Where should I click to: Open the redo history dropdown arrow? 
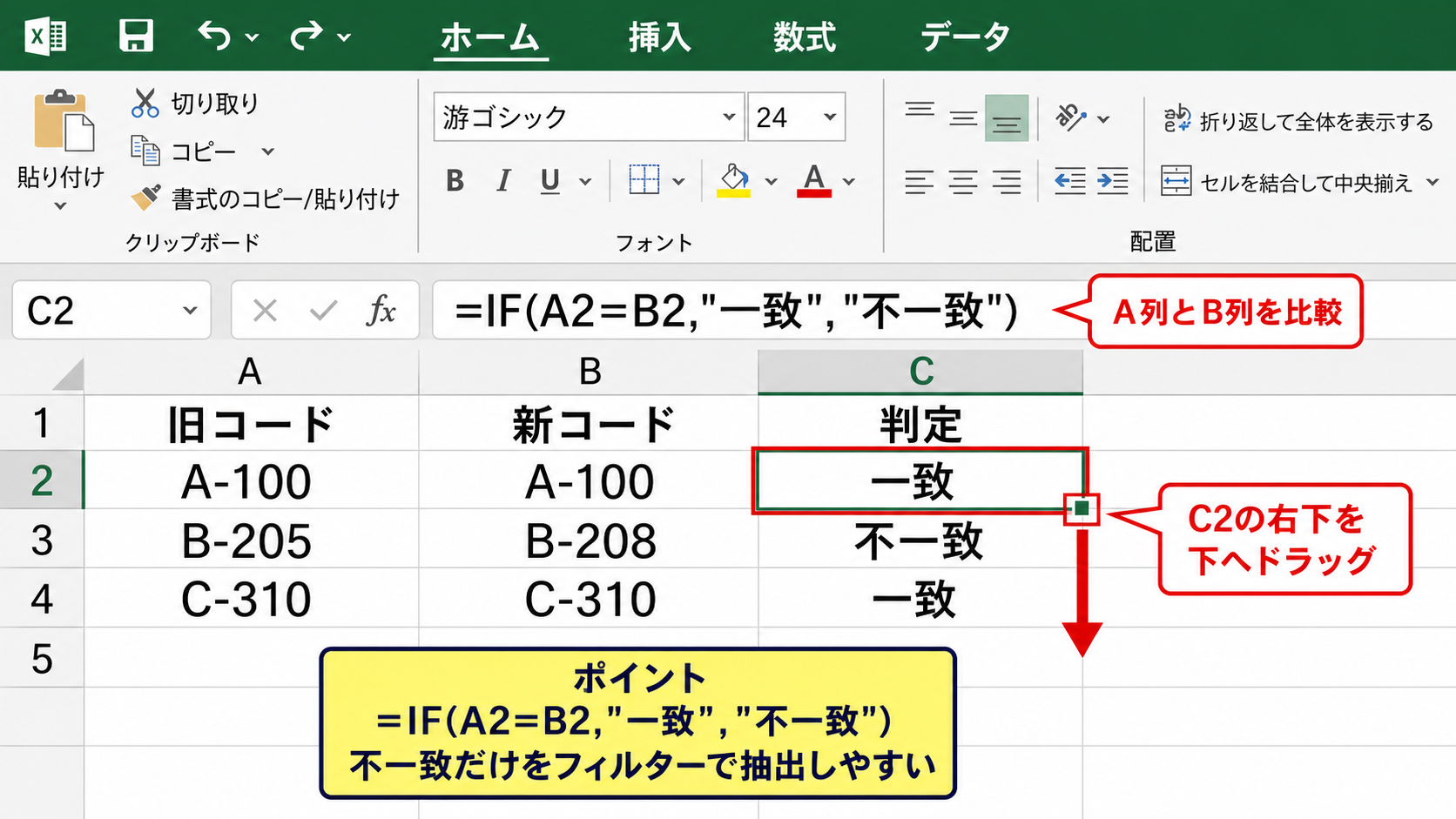[344, 37]
